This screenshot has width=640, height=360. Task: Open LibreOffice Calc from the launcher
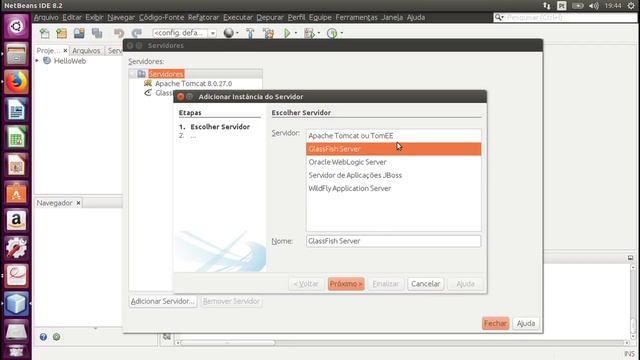click(x=16, y=137)
